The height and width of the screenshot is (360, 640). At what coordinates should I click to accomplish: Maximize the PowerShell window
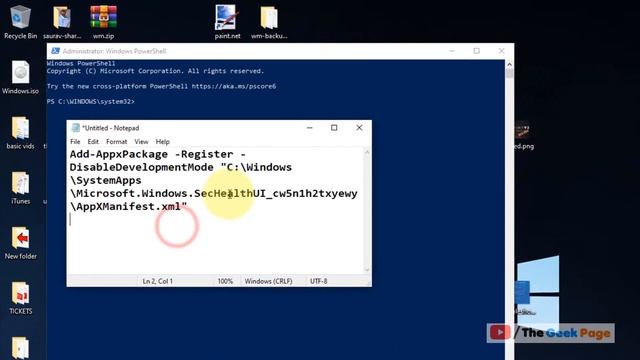(476, 51)
